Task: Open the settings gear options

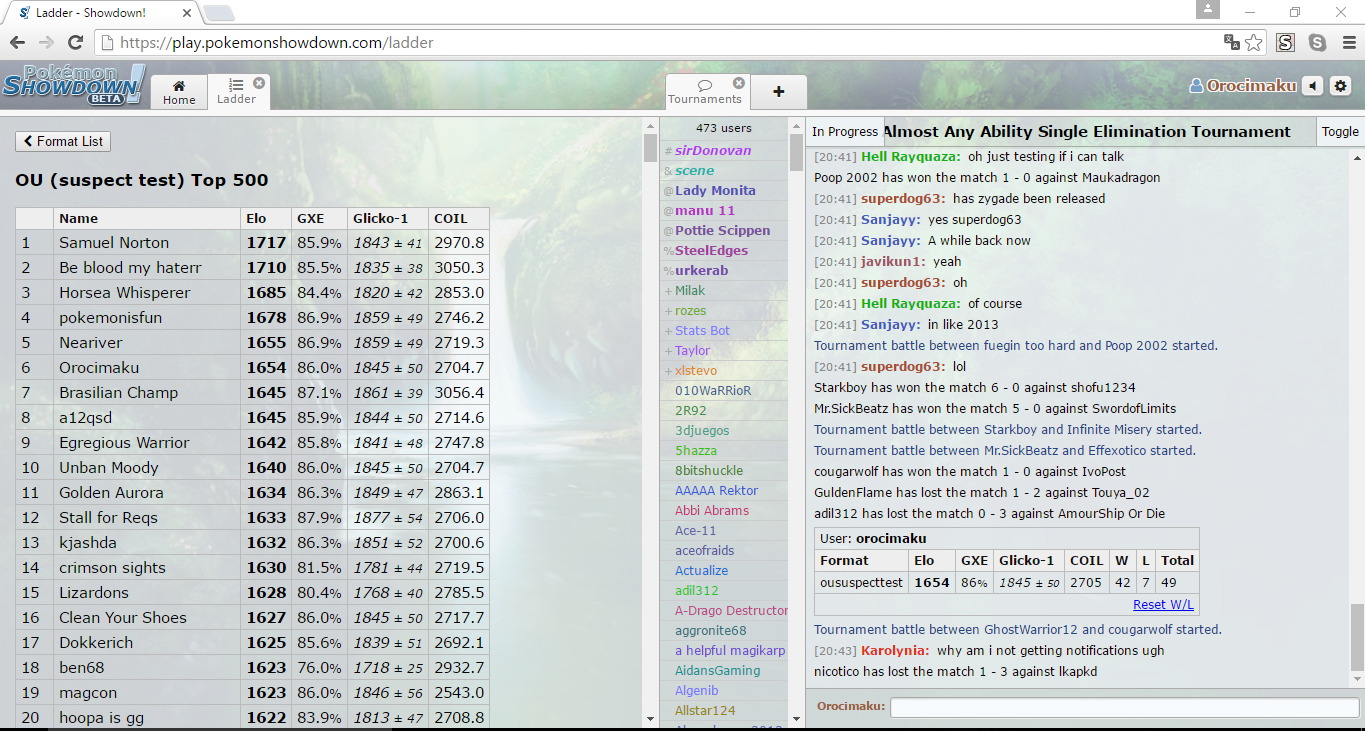Action: click(x=1341, y=86)
